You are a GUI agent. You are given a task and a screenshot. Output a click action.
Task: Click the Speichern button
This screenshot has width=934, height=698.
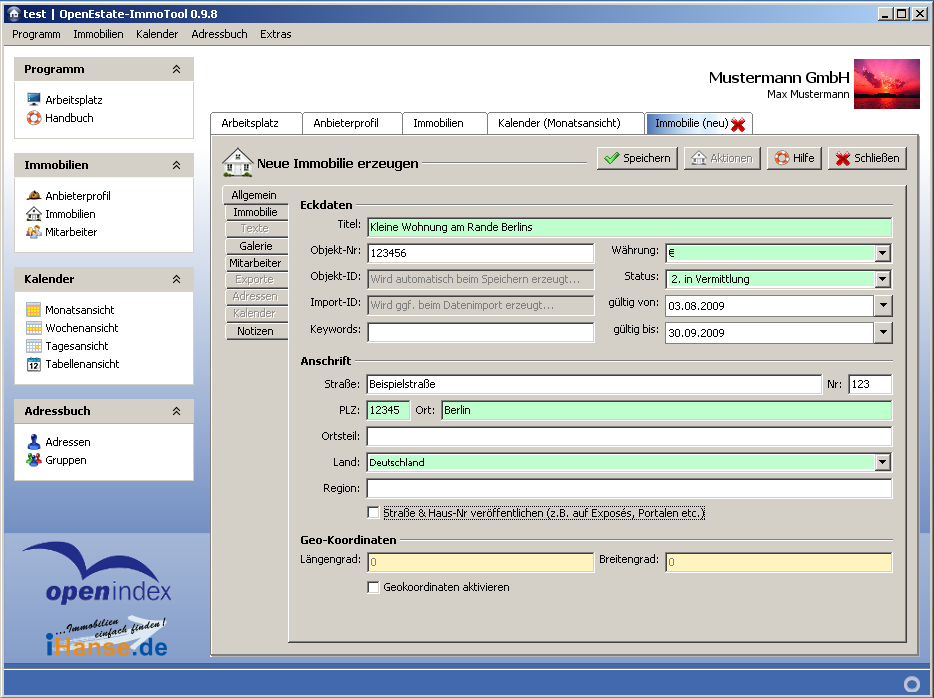[x=637, y=158]
